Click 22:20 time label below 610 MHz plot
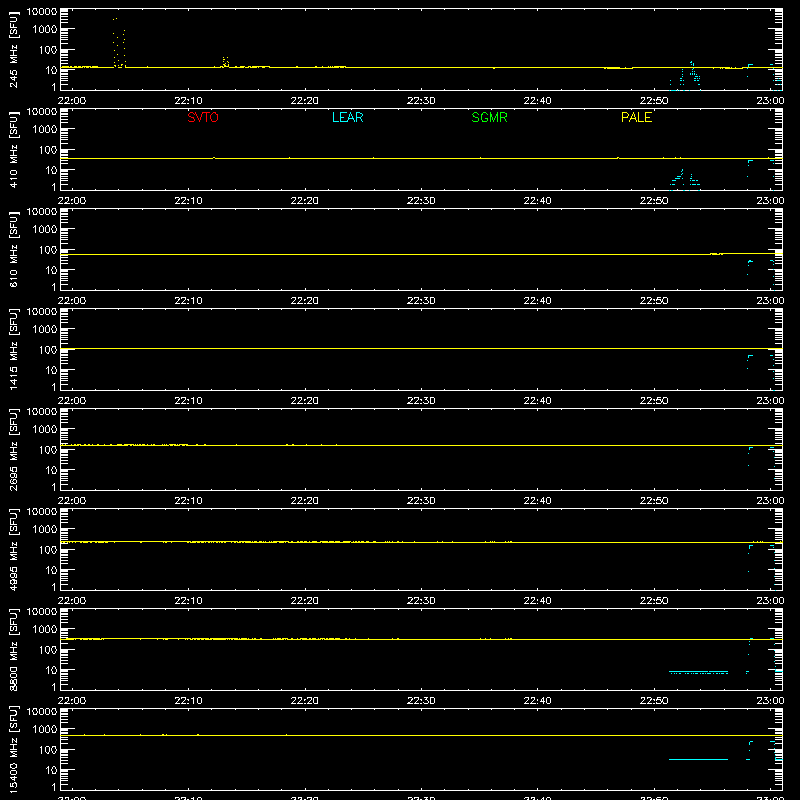The image size is (800, 800). tap(305, 301)
